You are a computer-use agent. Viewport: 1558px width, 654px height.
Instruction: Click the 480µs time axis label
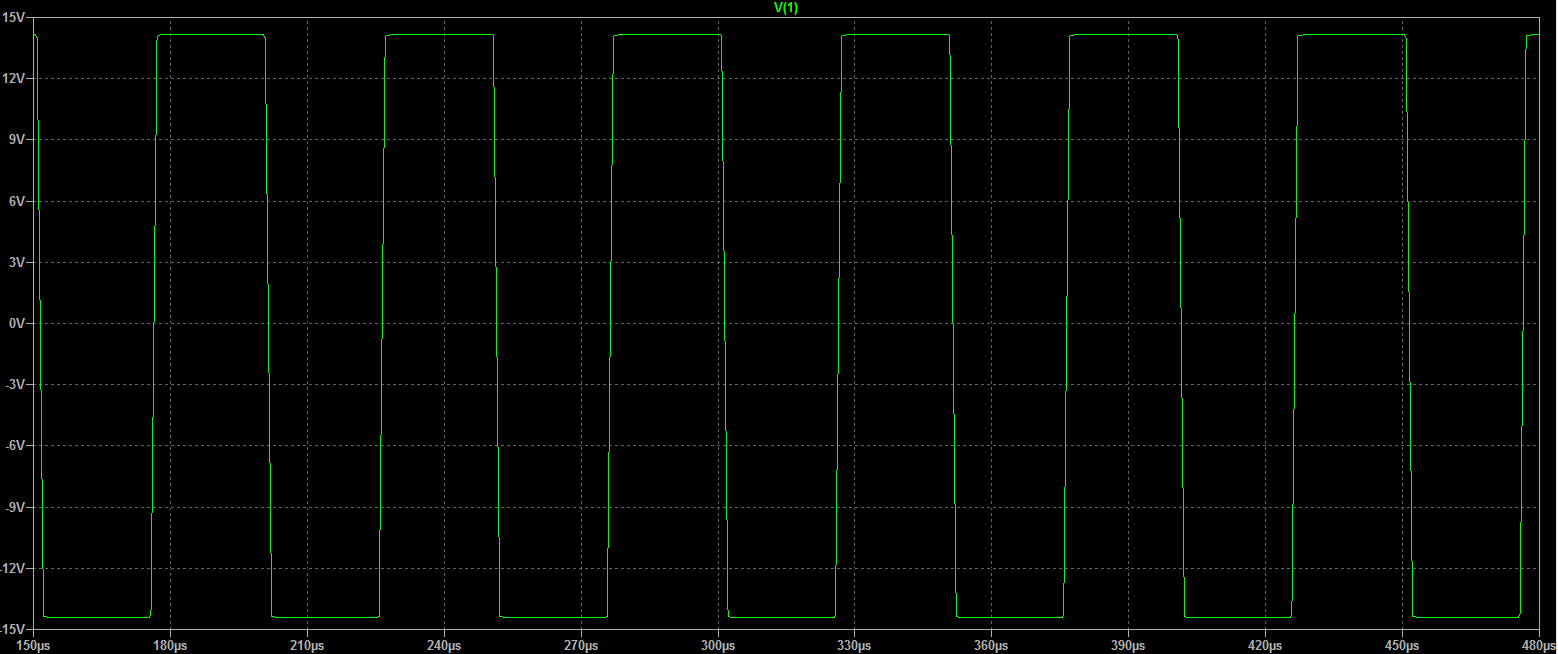point(1536,645)
